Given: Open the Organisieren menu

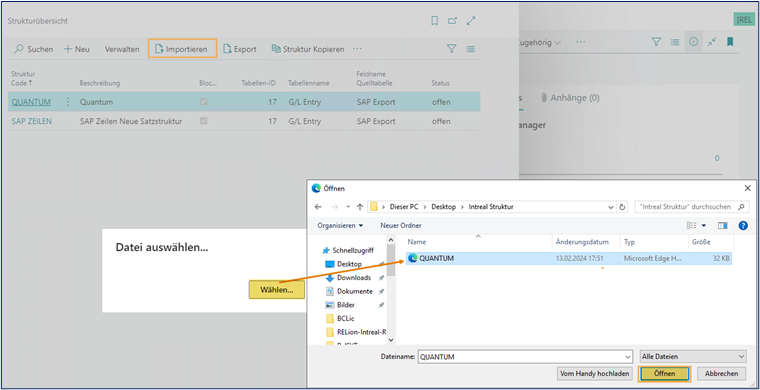Looking at the screenshot, I should 340,225.
